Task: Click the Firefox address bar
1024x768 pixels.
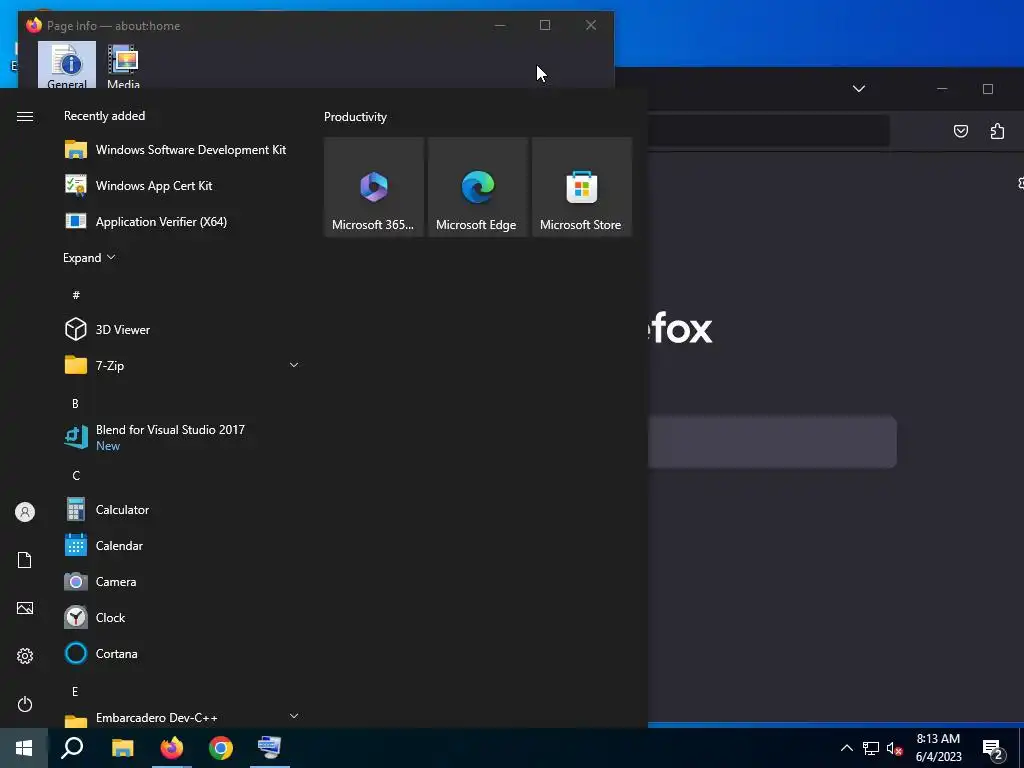Action: pyautogui.click(x=769, y=131)
